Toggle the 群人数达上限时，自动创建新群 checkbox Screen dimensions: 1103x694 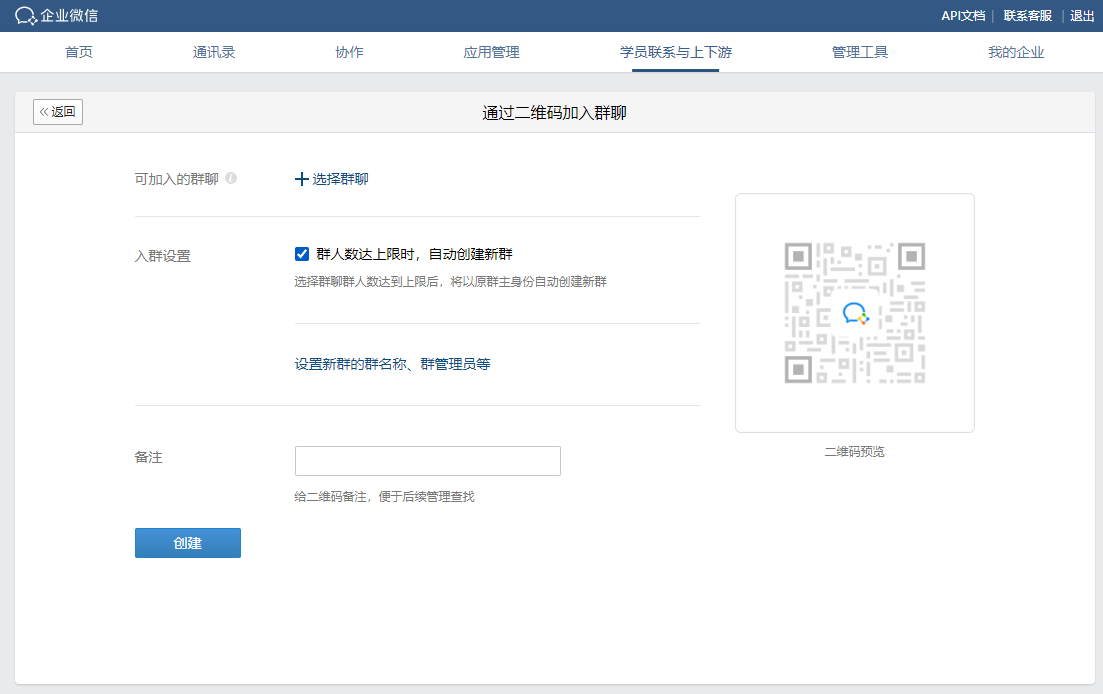[302, 254]
